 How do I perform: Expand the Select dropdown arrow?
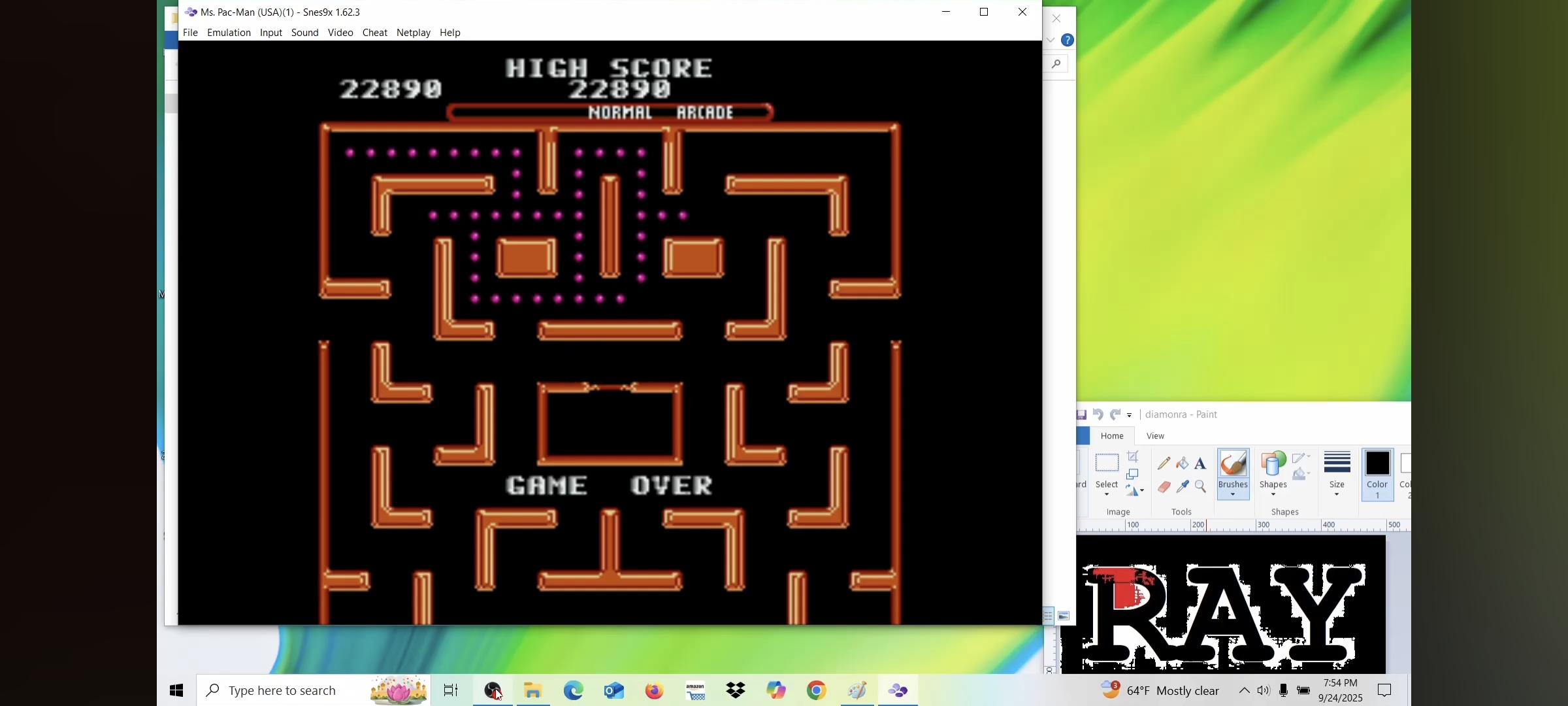tap(1107, 495)
